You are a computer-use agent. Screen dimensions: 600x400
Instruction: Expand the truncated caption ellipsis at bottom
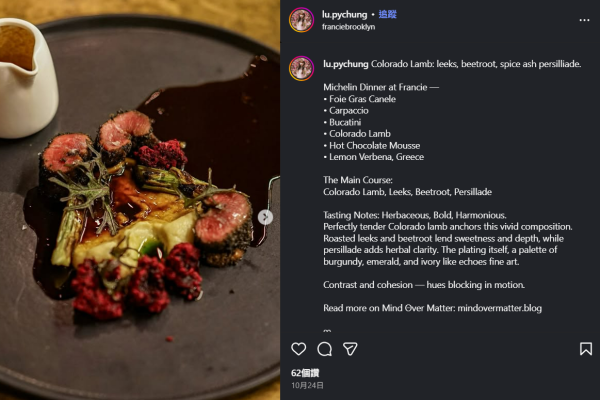tap(327, 328)
